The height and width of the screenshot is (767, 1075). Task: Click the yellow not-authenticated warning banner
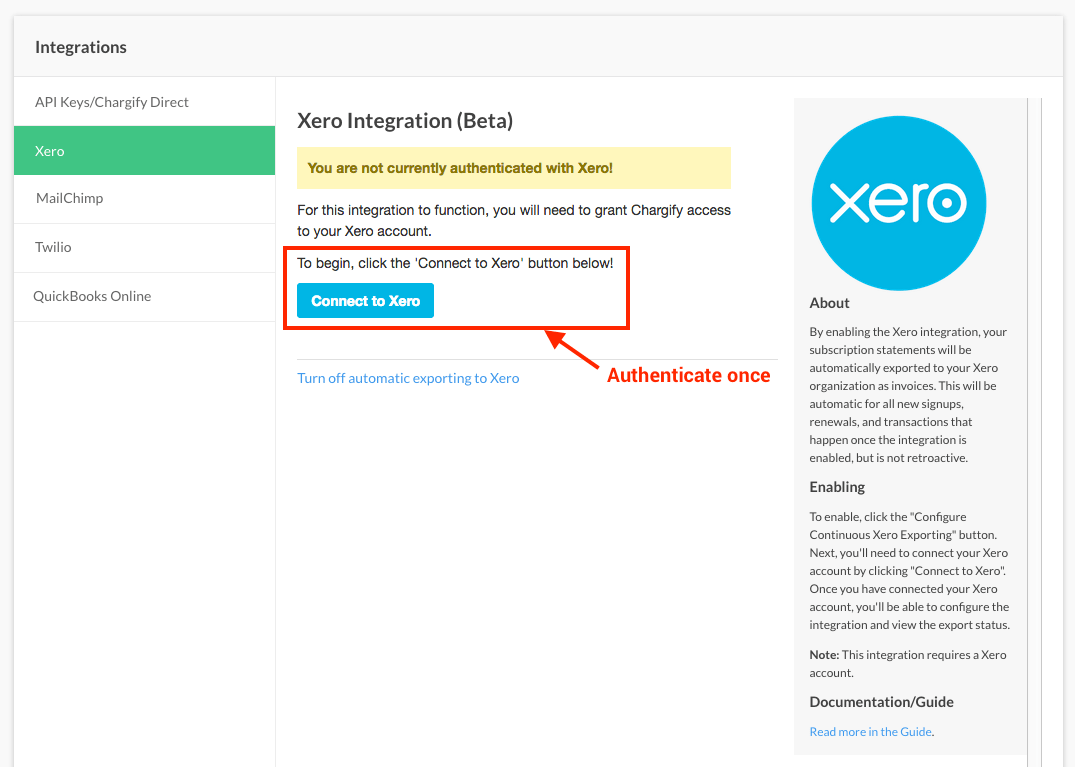pos(513,168)
